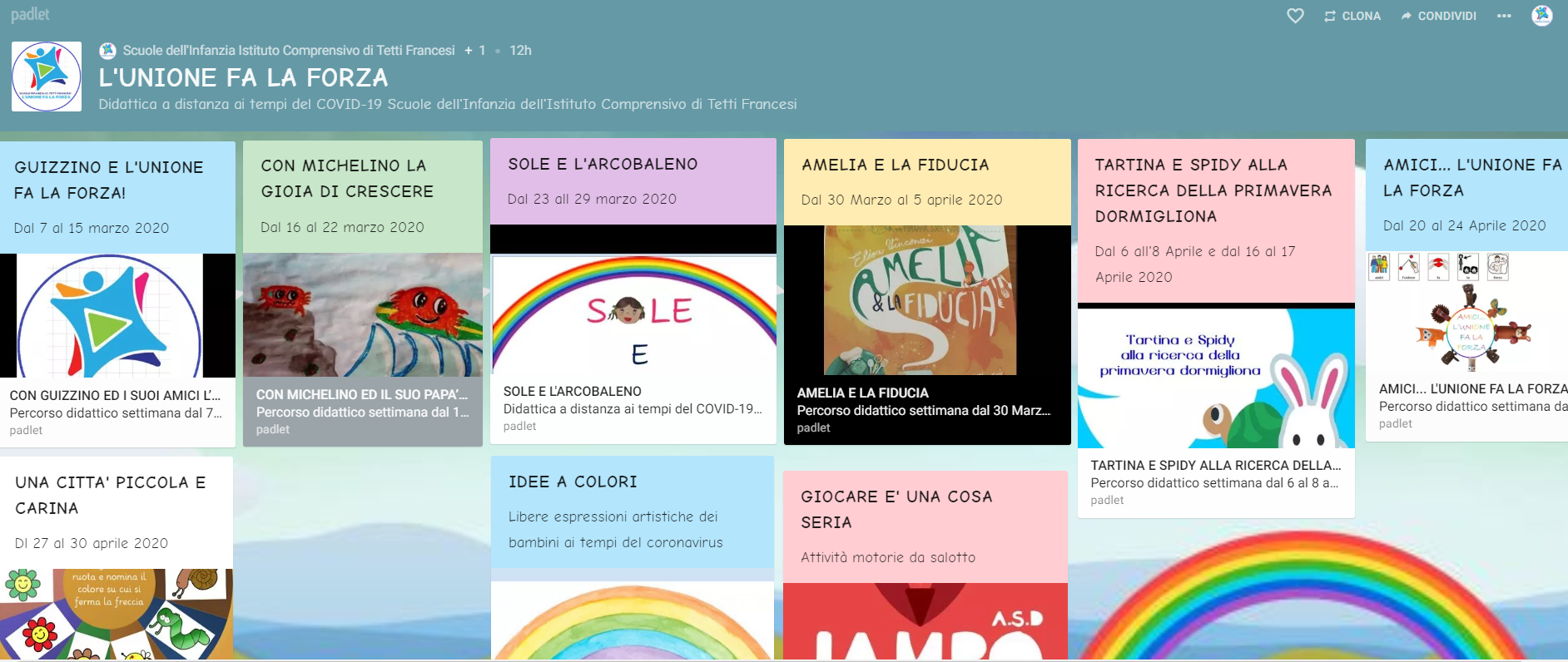
Task: Open the watercolor rainbow thumbnail under IDEE A COLORI
Action: [633, 620]
